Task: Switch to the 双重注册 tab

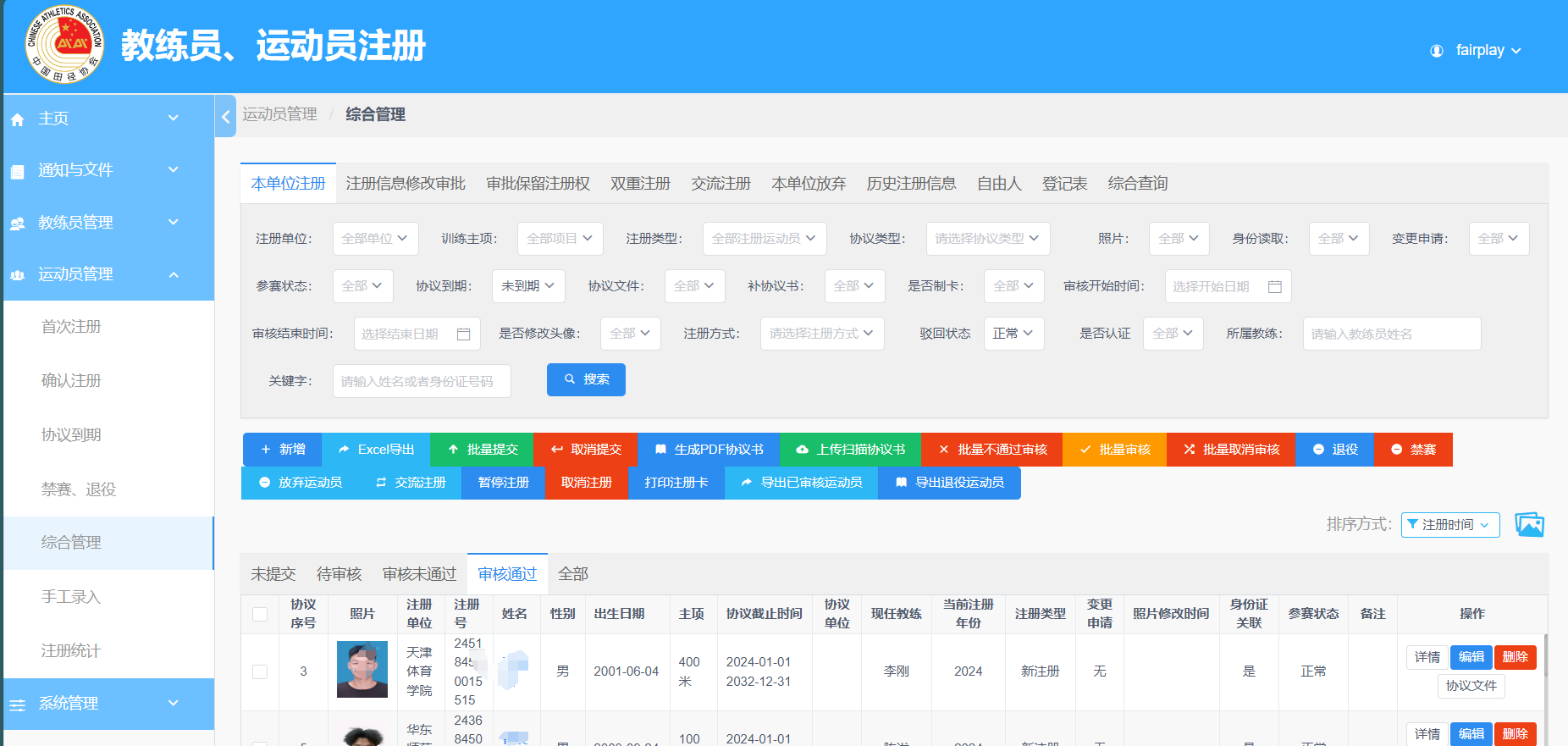Action: pyautogui.click(x=640, y=184)
